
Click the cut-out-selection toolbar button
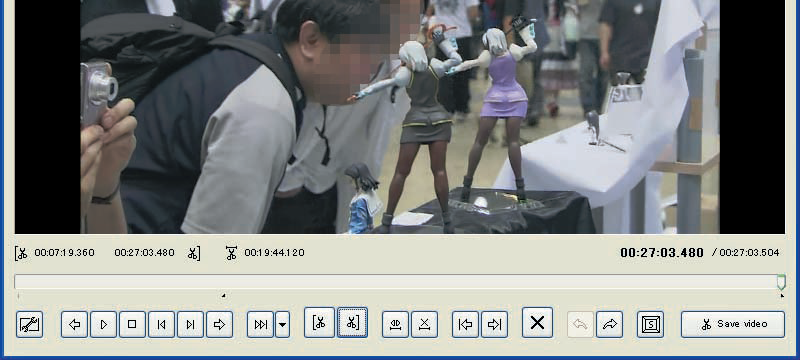pos(424,324)
